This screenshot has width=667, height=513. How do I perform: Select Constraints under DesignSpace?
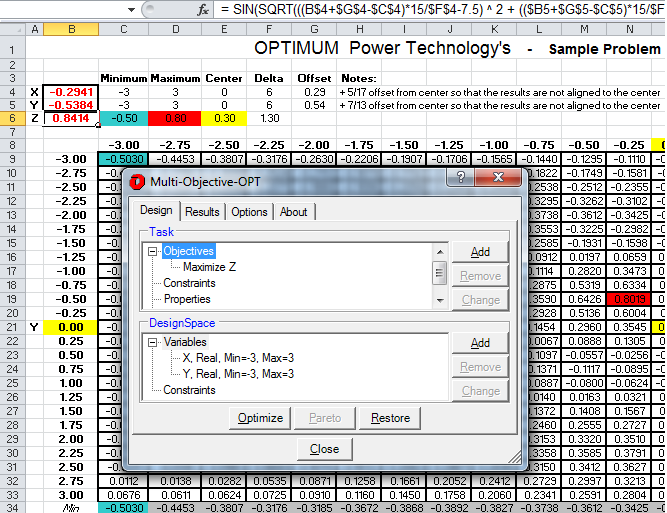[x=189, y=390]
